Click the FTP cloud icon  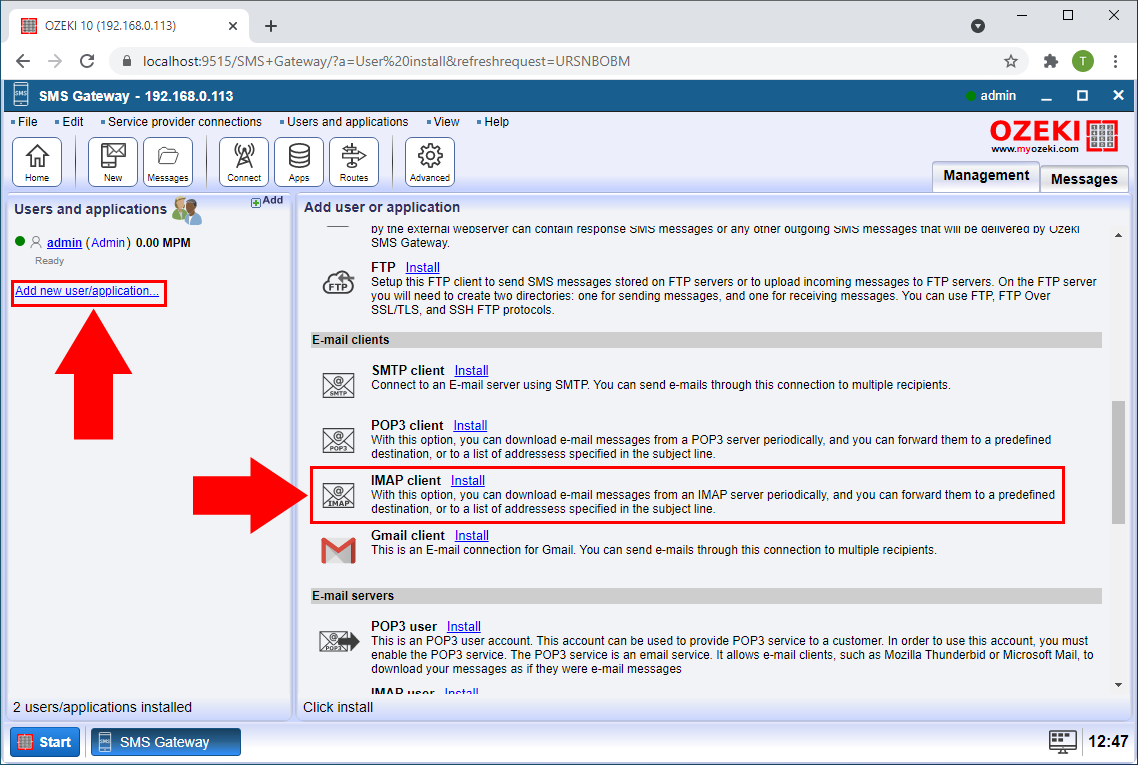click(x=338, y=282)
